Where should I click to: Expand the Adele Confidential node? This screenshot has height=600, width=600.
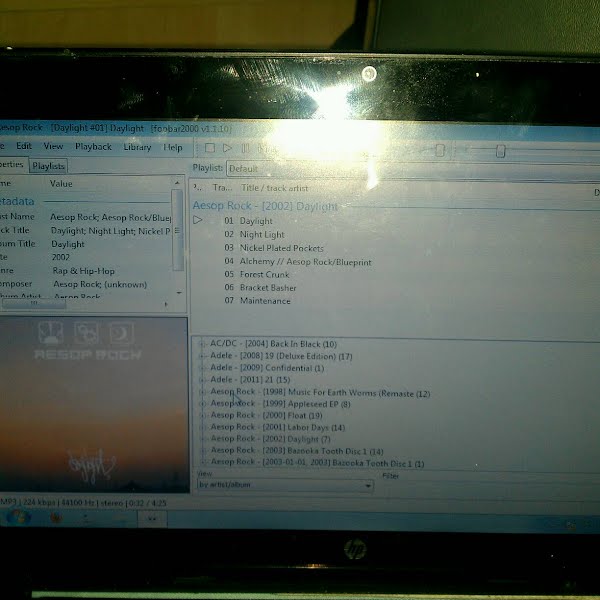[202, 368]
